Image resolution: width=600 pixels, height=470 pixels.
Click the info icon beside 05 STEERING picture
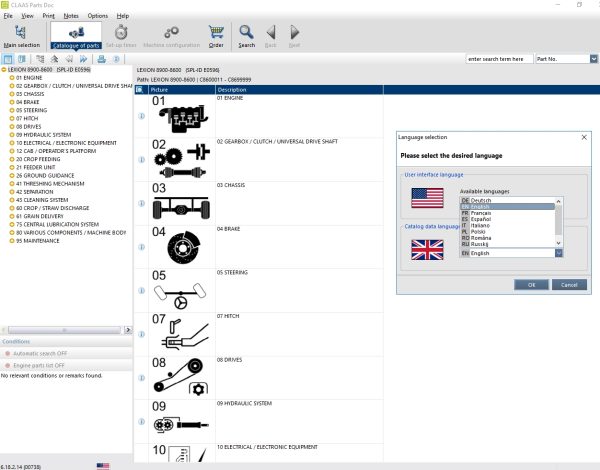pos(141,290)
